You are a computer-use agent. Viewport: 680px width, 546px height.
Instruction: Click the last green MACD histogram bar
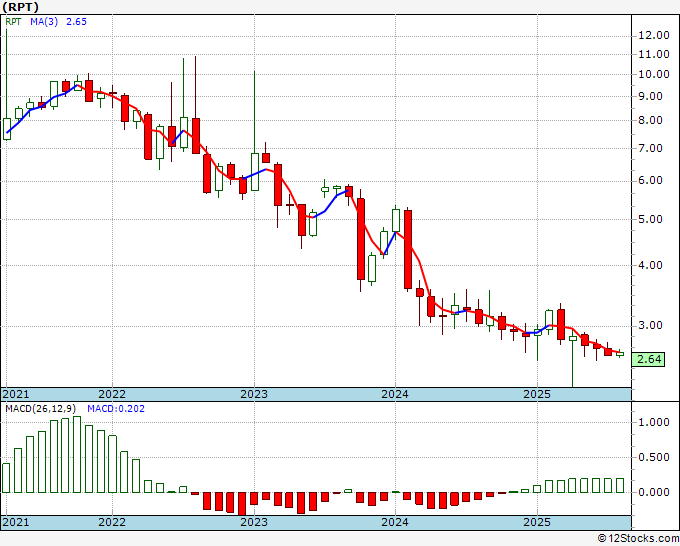[620, 486]
